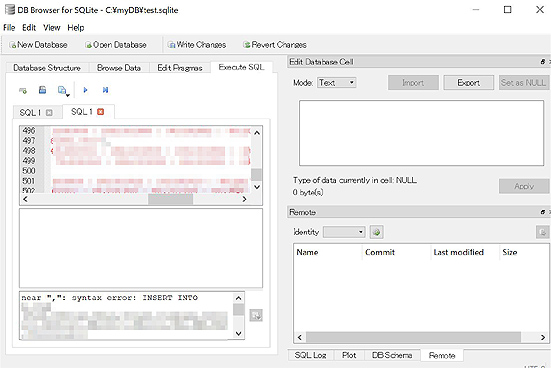
Task: Click the SQL editor vertical scrollbar thumb
Action: tap(257, 174)
